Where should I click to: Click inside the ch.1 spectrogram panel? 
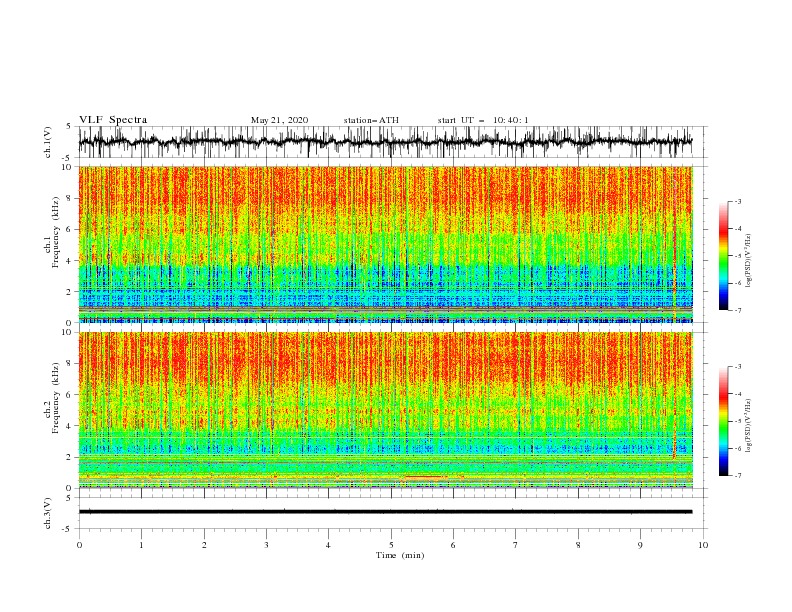point(385,244)
